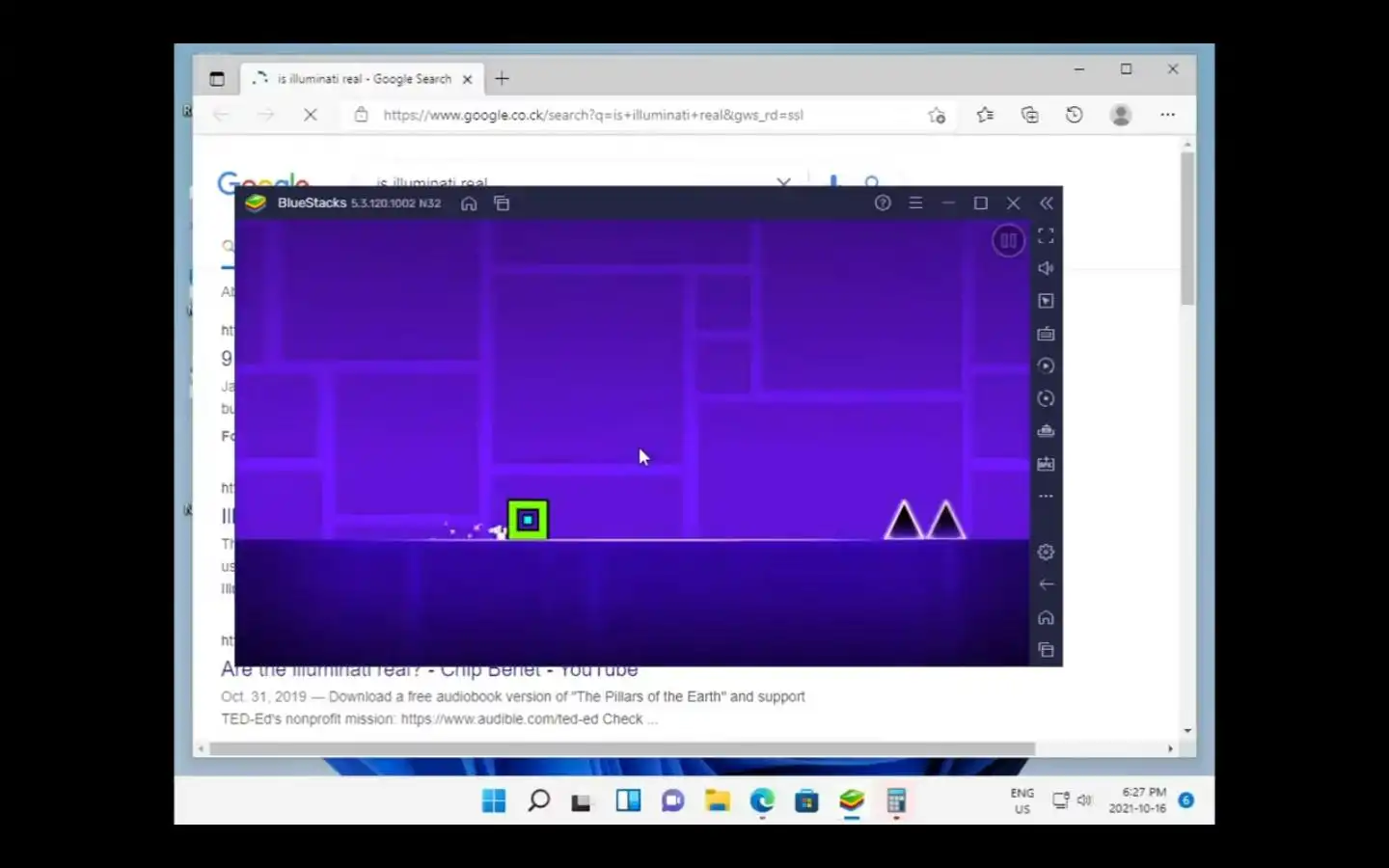This screenshot has height=868, width=1389.
Task: Open Edge favorites icon
Action: [x=985, y=115]
